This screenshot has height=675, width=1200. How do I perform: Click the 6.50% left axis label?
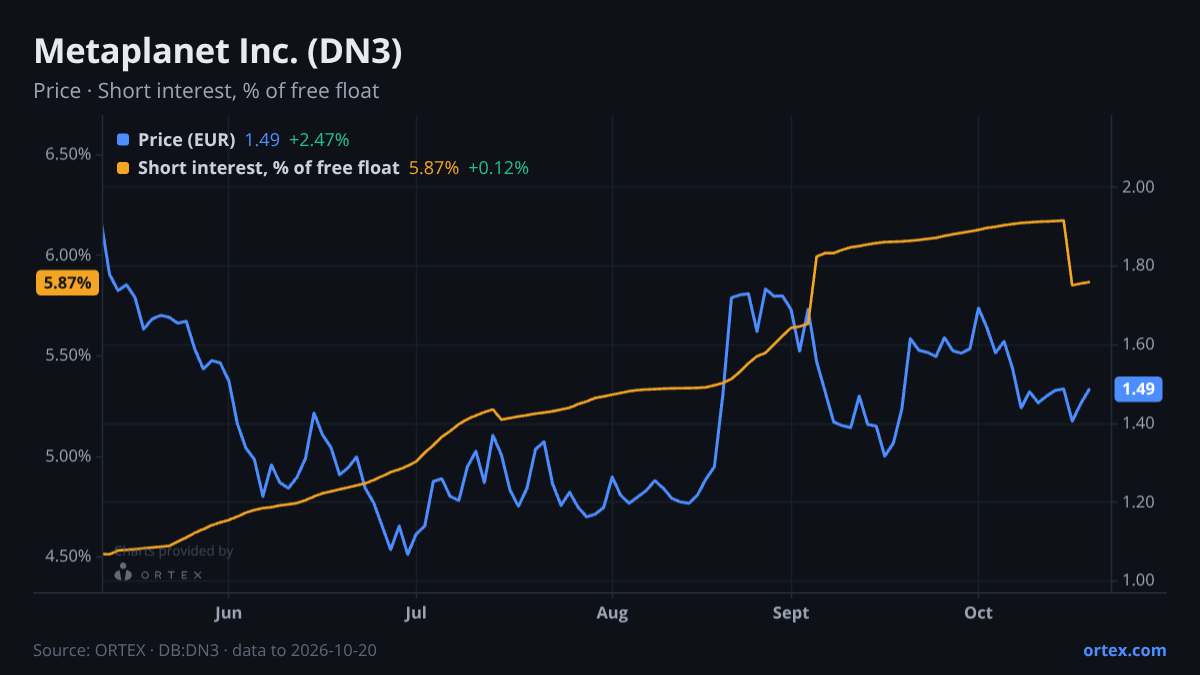click(x=68, y=154)
